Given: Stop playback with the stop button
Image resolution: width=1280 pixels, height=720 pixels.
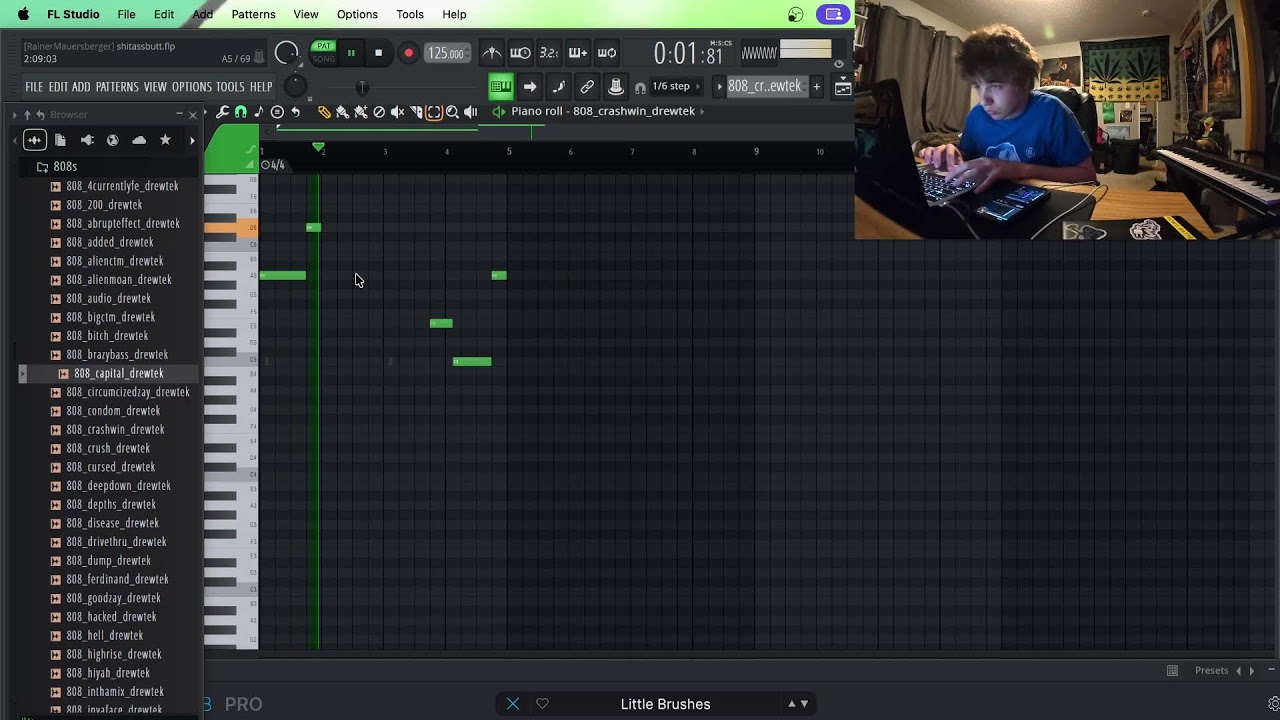Looking at the screenshot, I should (x=378, y=53).
